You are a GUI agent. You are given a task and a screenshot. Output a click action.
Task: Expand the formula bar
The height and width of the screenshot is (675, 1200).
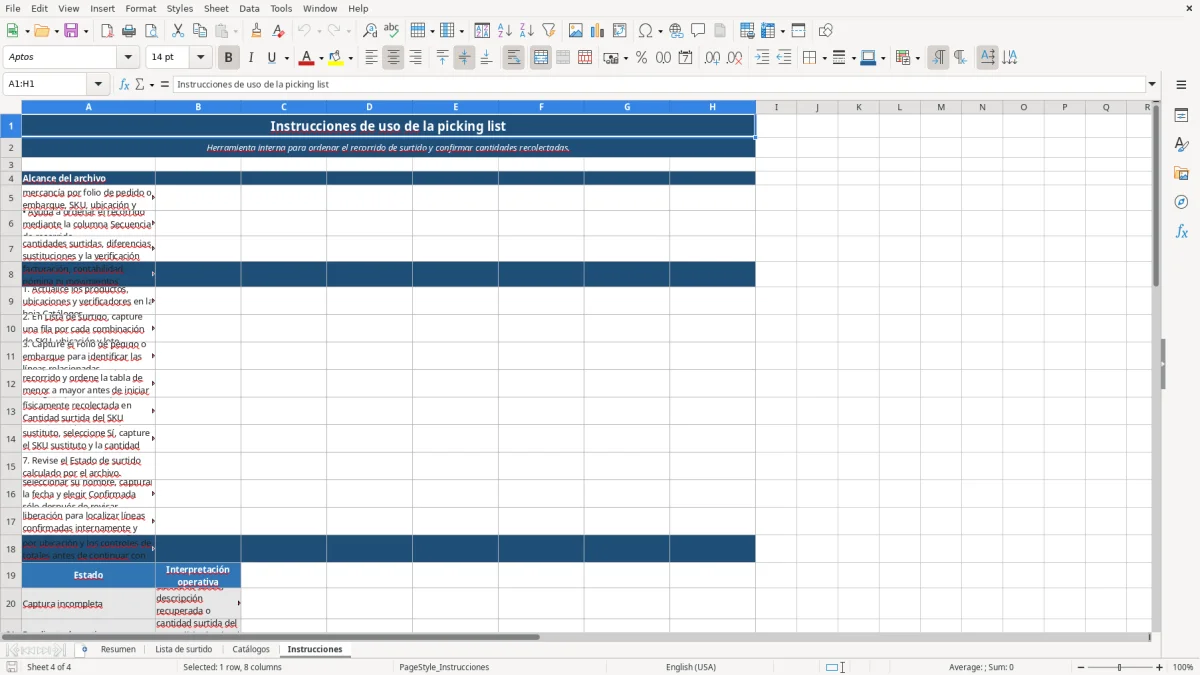(x=1152, y=84)
